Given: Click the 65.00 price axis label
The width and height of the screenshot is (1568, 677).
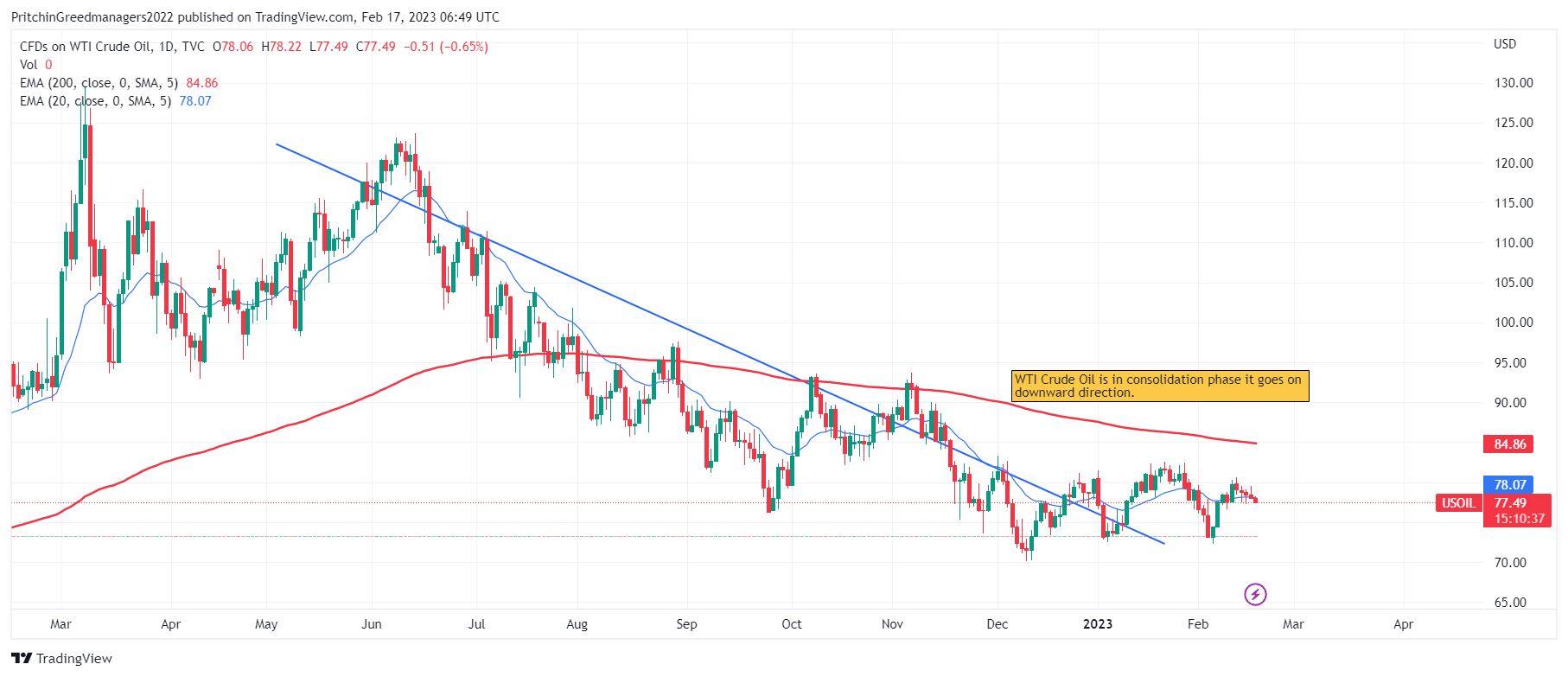Looking at the screenshot, I should point(1510,603).
